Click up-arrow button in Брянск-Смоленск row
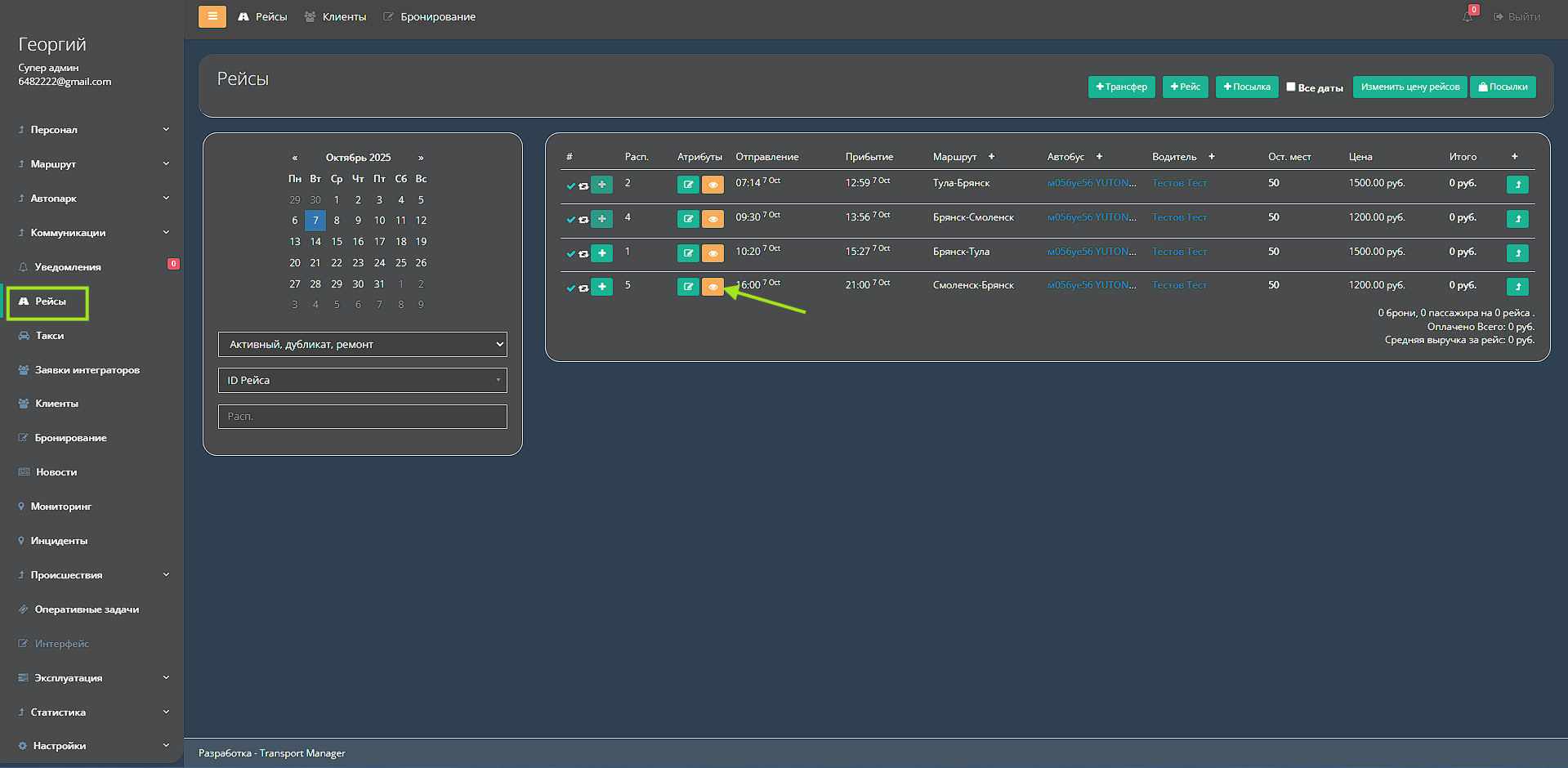Viewport: 1568px width, 768px height. tap(1517, 219)
